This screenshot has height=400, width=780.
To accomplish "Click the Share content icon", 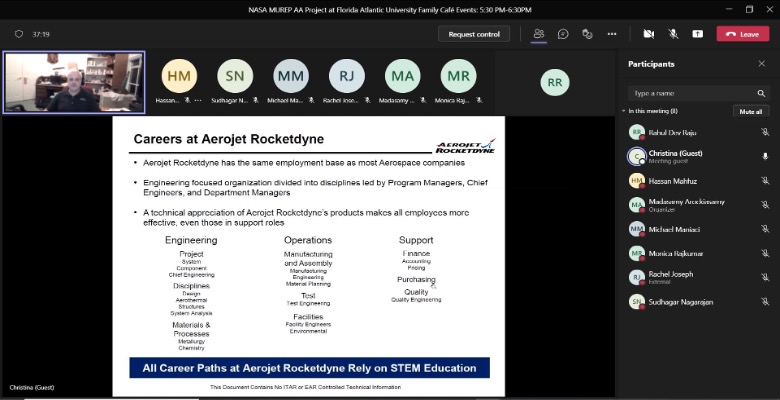I will coord(697,33).
